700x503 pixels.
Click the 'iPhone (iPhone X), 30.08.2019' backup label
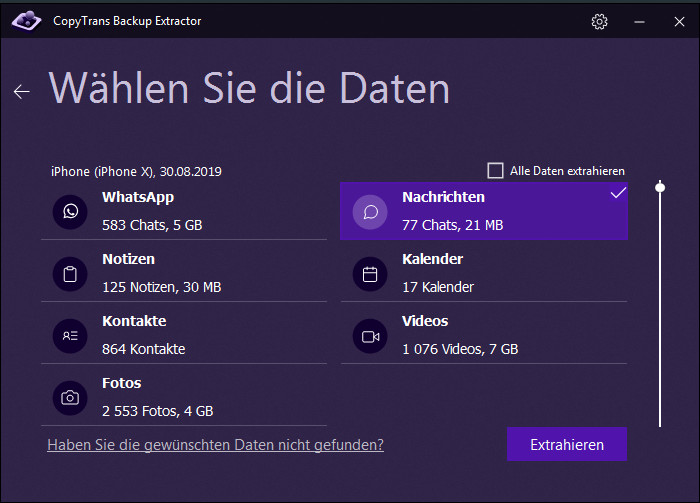136,171
